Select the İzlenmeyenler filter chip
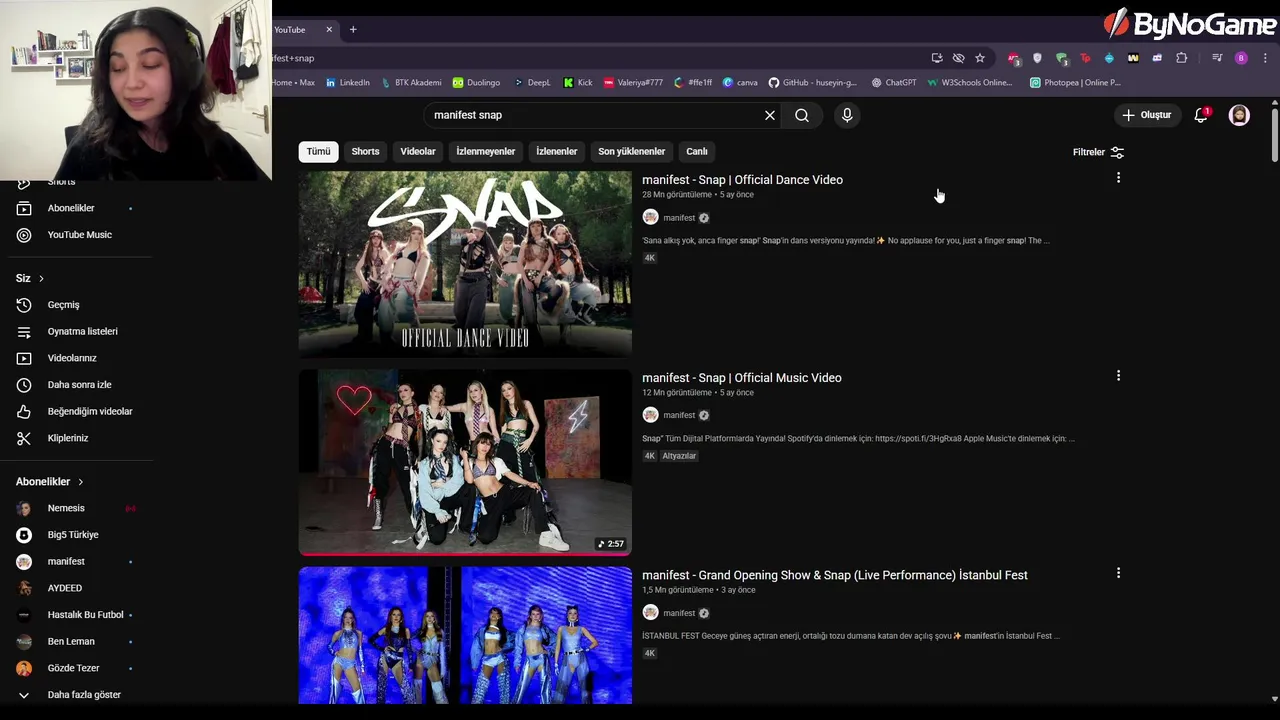 (x=486, y=152)
